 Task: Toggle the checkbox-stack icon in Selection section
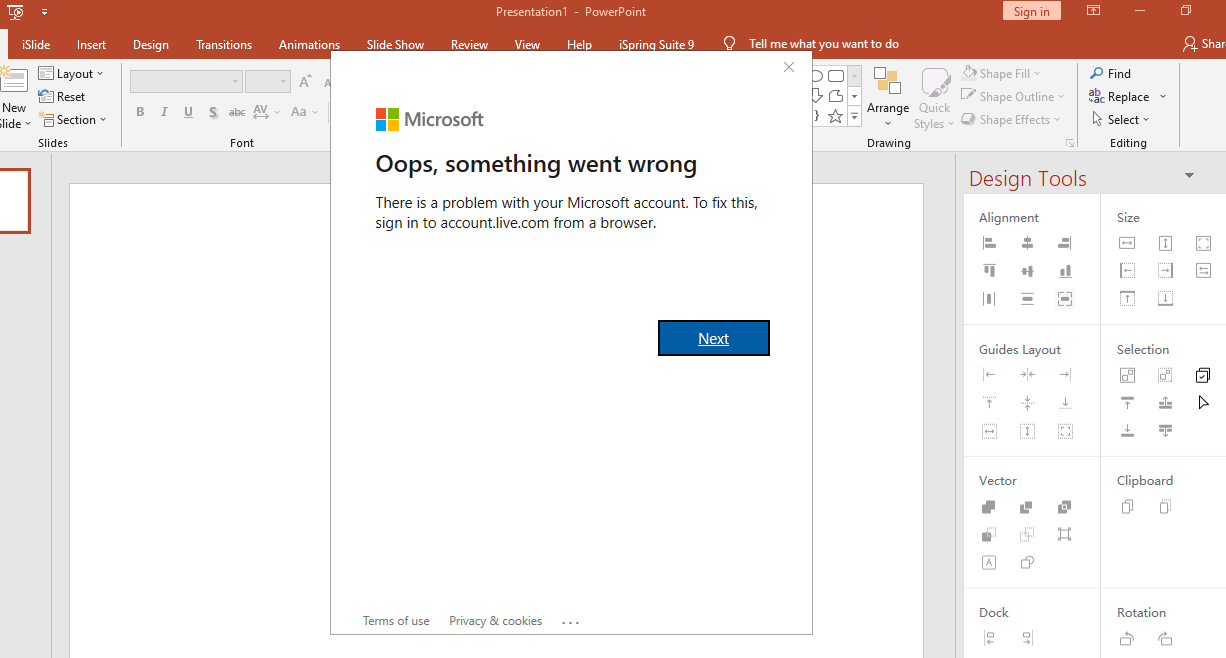(1203, 375)
